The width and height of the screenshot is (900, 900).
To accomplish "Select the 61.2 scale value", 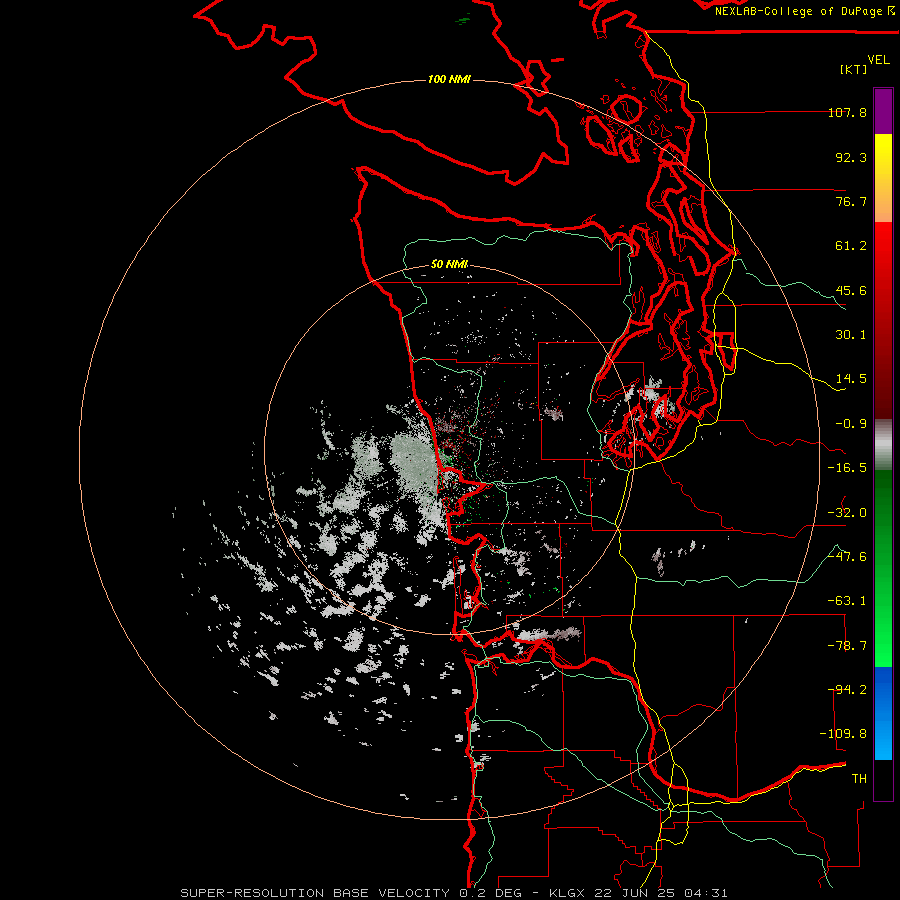I will tap(851, 246).
